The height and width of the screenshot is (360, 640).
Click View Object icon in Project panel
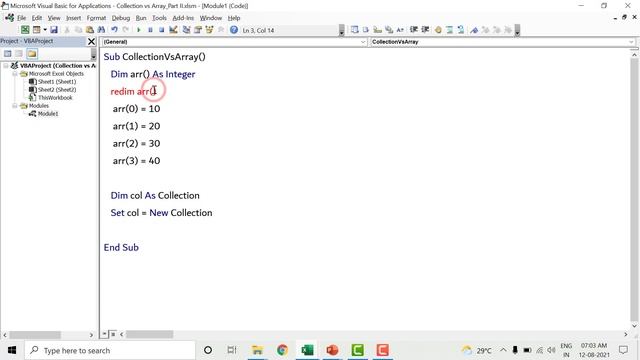(19, 53)
